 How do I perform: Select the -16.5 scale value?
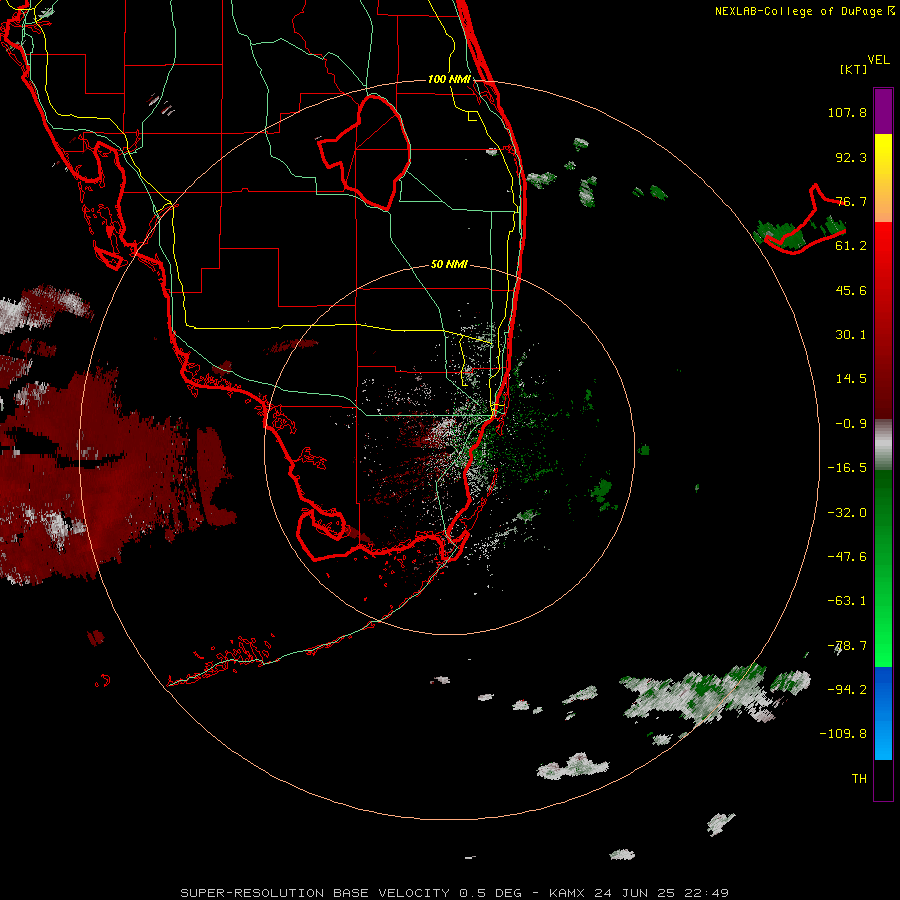pos(847,468)
